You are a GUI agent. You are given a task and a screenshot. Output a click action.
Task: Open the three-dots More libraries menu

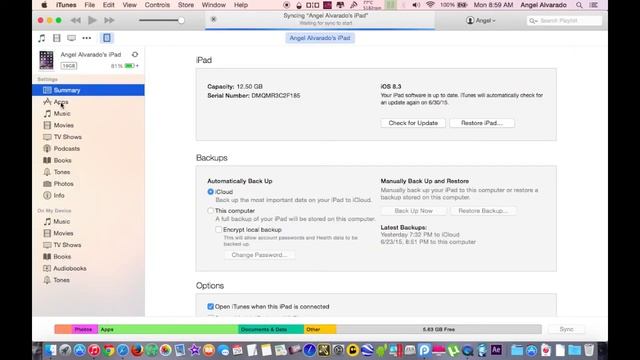click(x=87, y=38)
